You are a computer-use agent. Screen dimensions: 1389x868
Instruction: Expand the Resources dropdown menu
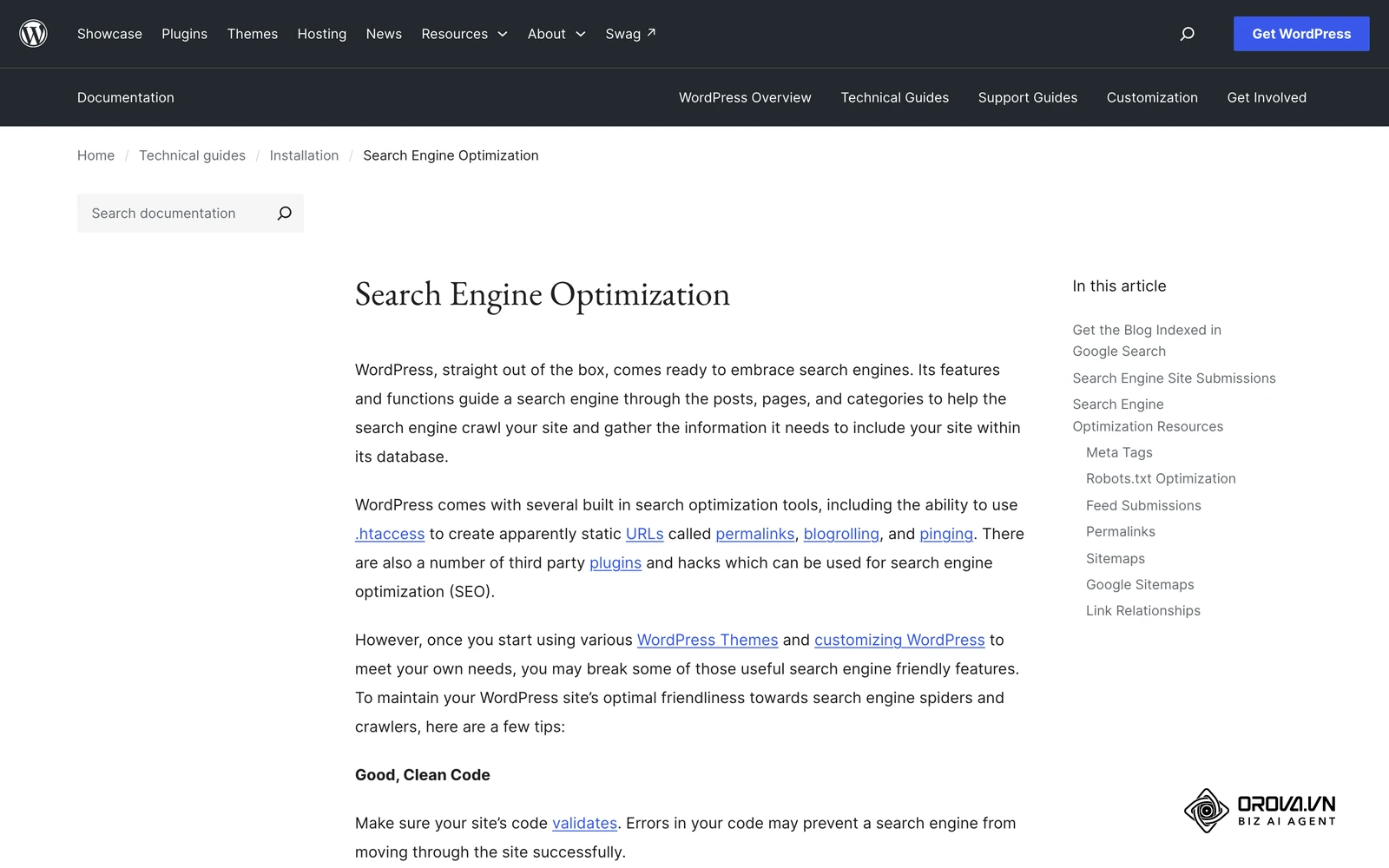pos(464,34)
